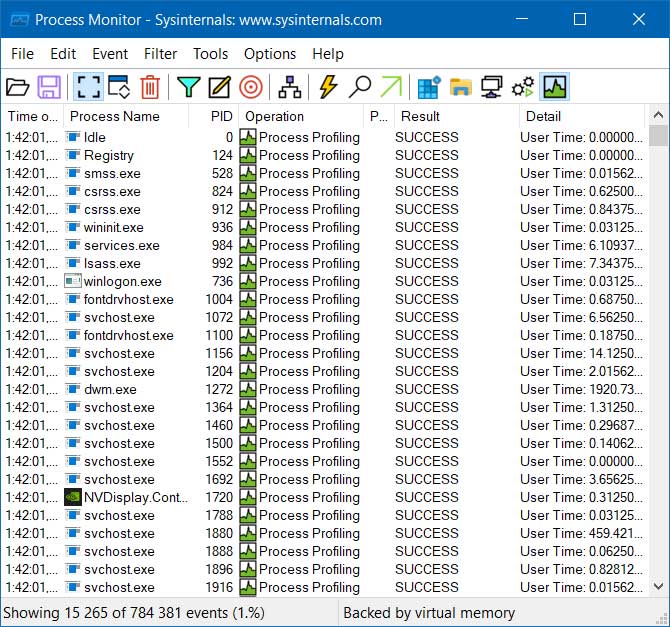Image resolution: width=670 pixels, height=627 pixels.
Task: Click the events count status text
Action: click(x=134, y=613)
